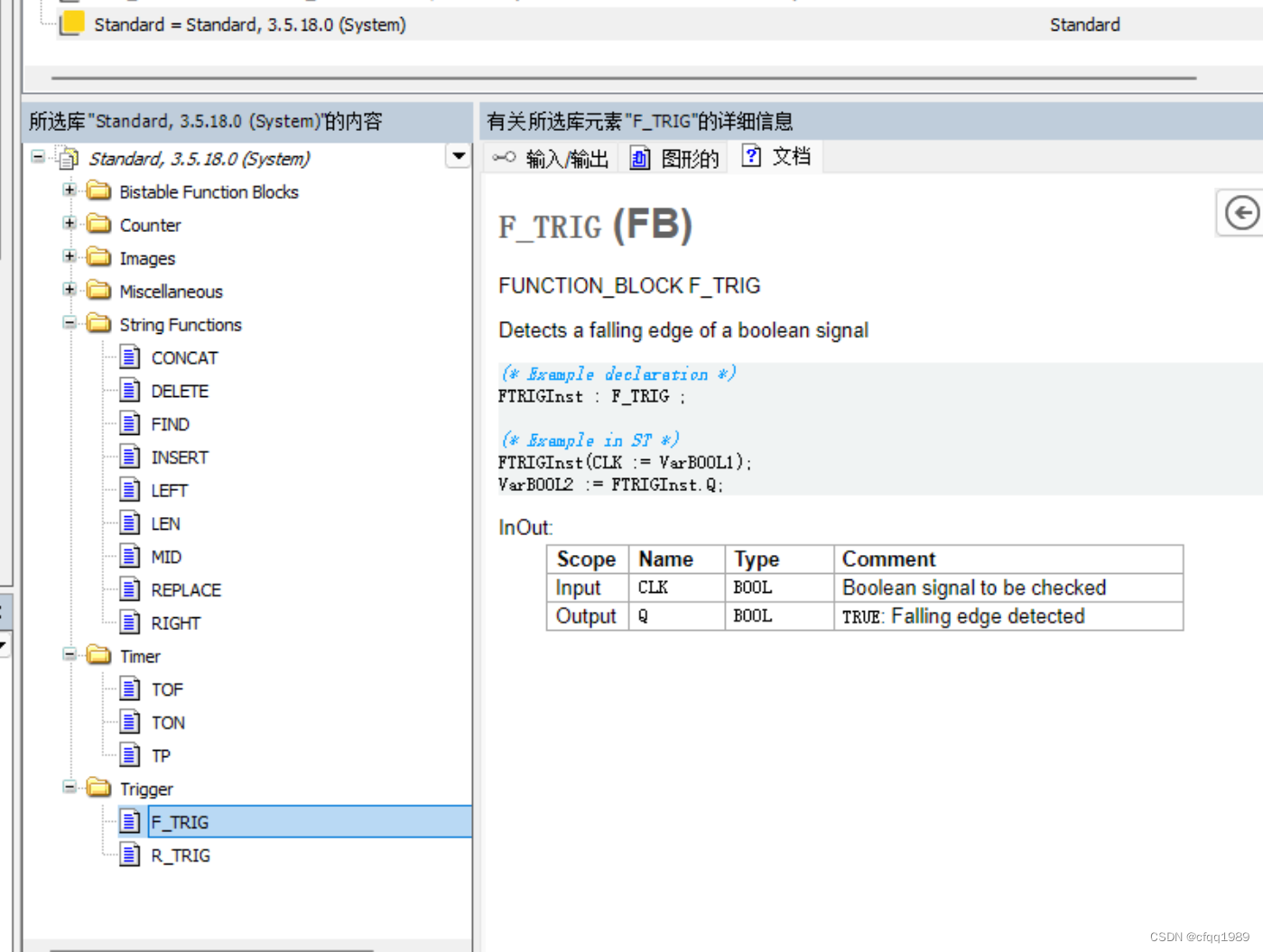
Task: Click the Images folder icon
Action: click(98, 258)
